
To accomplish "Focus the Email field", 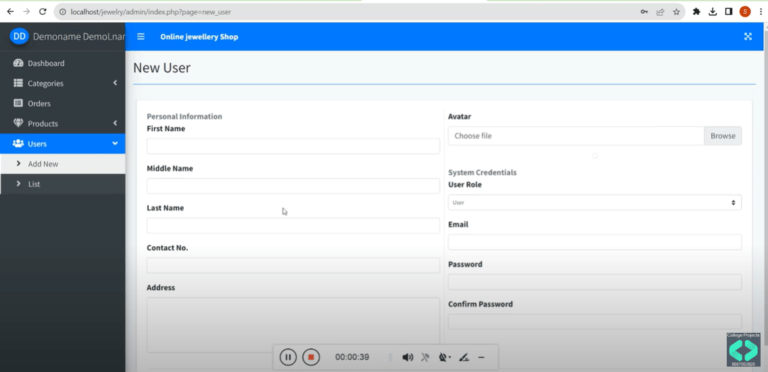I will [x=595, y=242].
